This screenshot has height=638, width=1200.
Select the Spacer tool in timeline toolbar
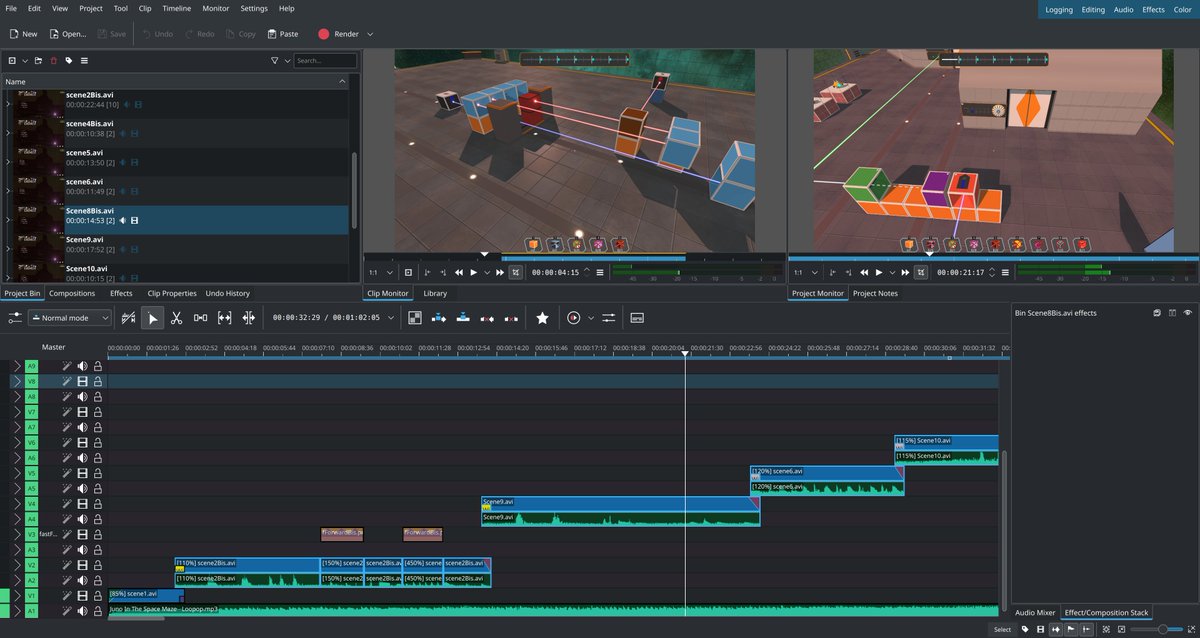tap(200, 318)
